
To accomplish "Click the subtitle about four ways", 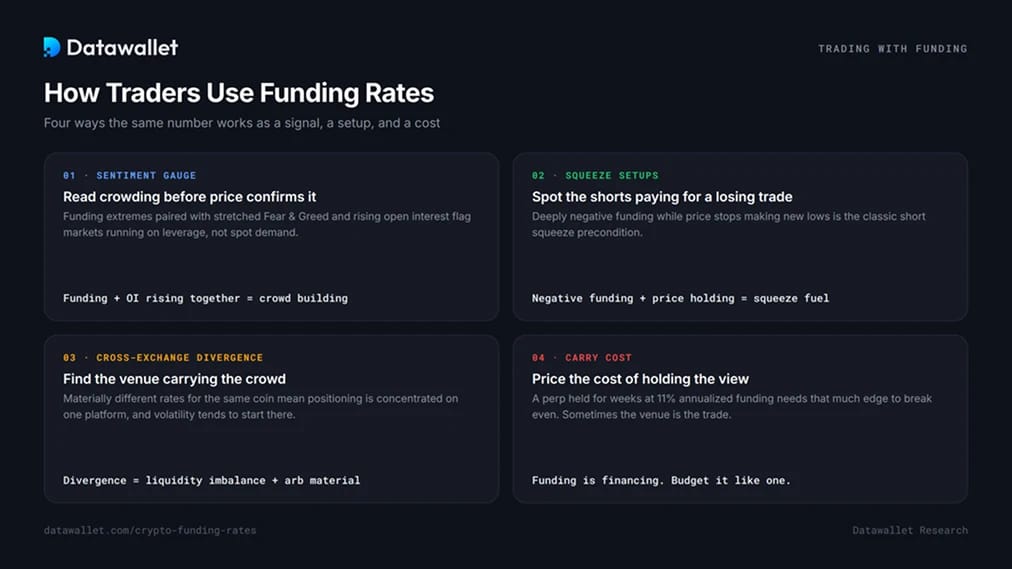I will pos(242,123).
